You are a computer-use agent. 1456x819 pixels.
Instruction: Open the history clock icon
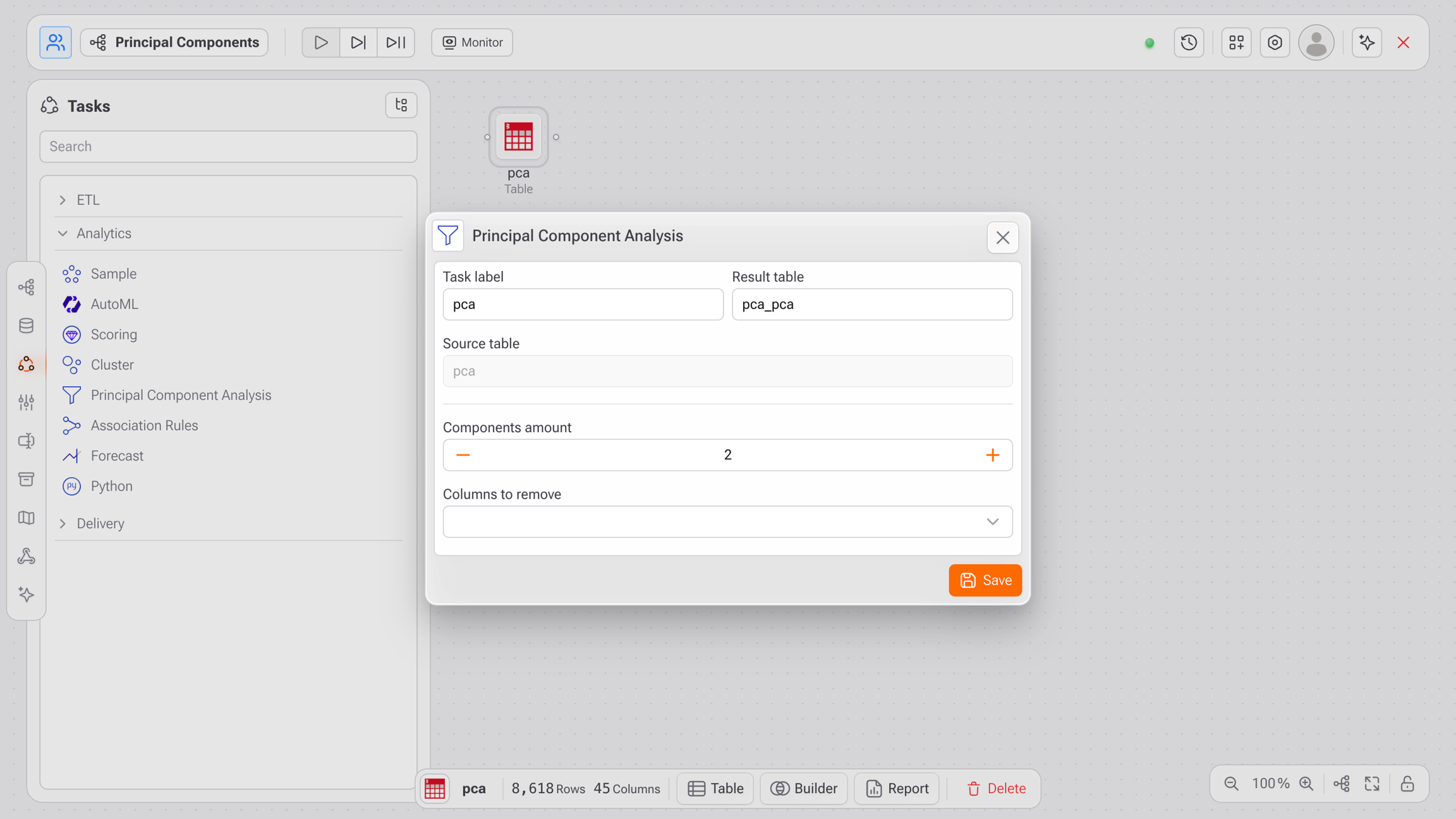[x=1189, y=42]
